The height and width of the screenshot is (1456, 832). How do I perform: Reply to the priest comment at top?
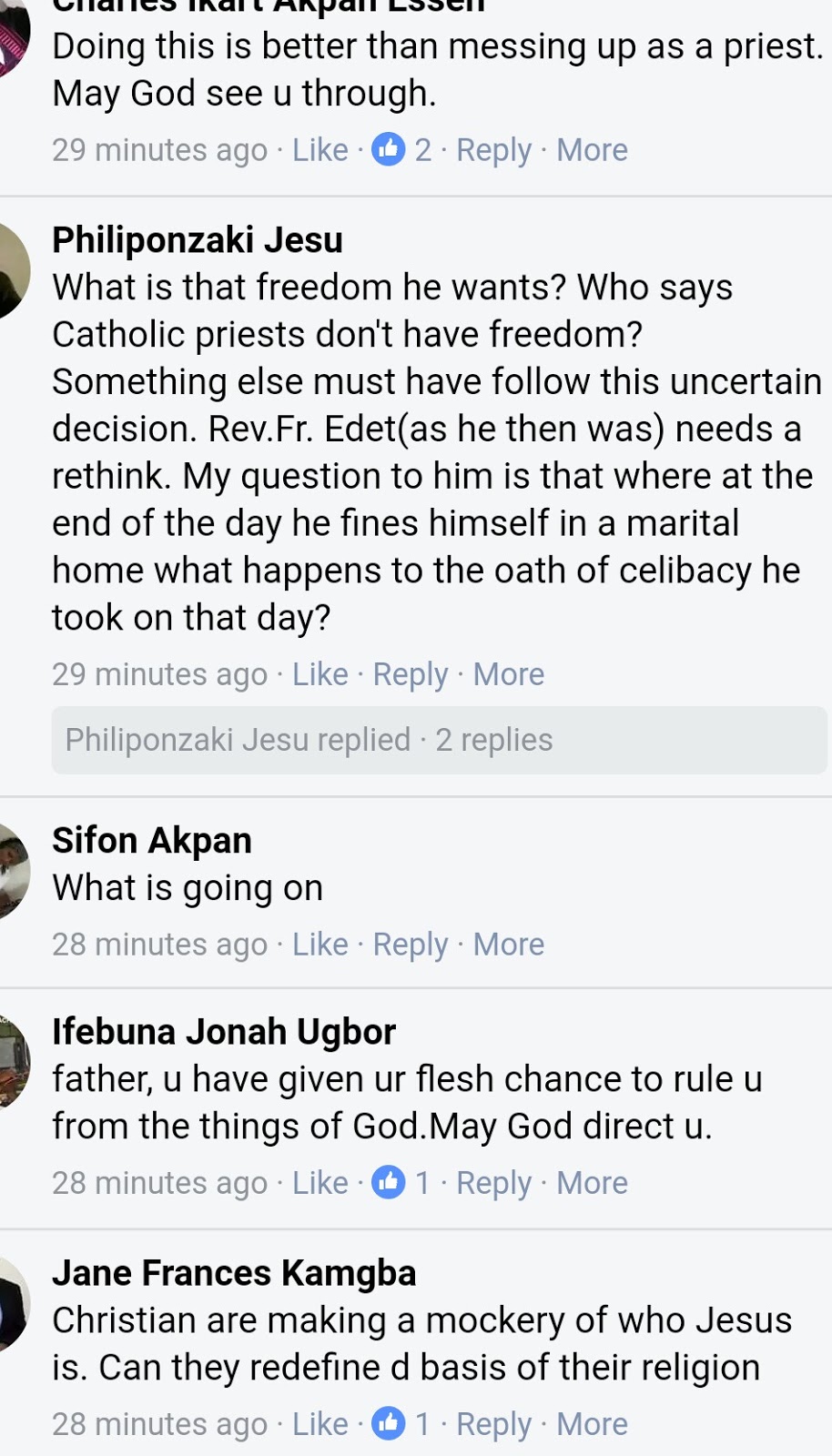[x=493, y=150]
